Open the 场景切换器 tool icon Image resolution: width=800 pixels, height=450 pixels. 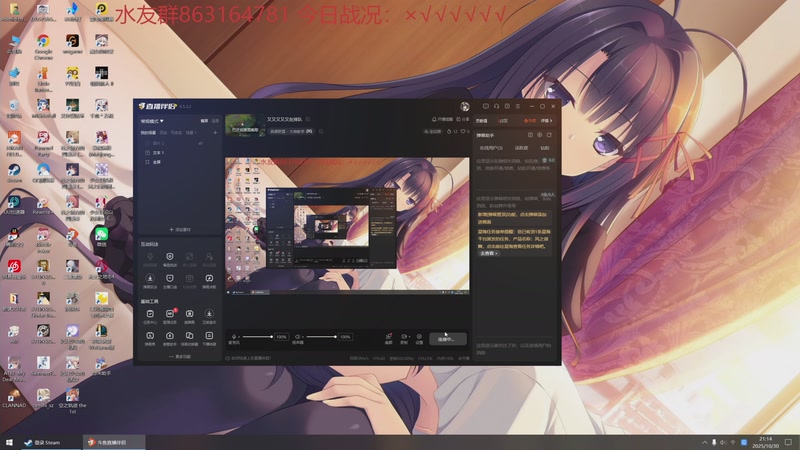click(189, 336)
